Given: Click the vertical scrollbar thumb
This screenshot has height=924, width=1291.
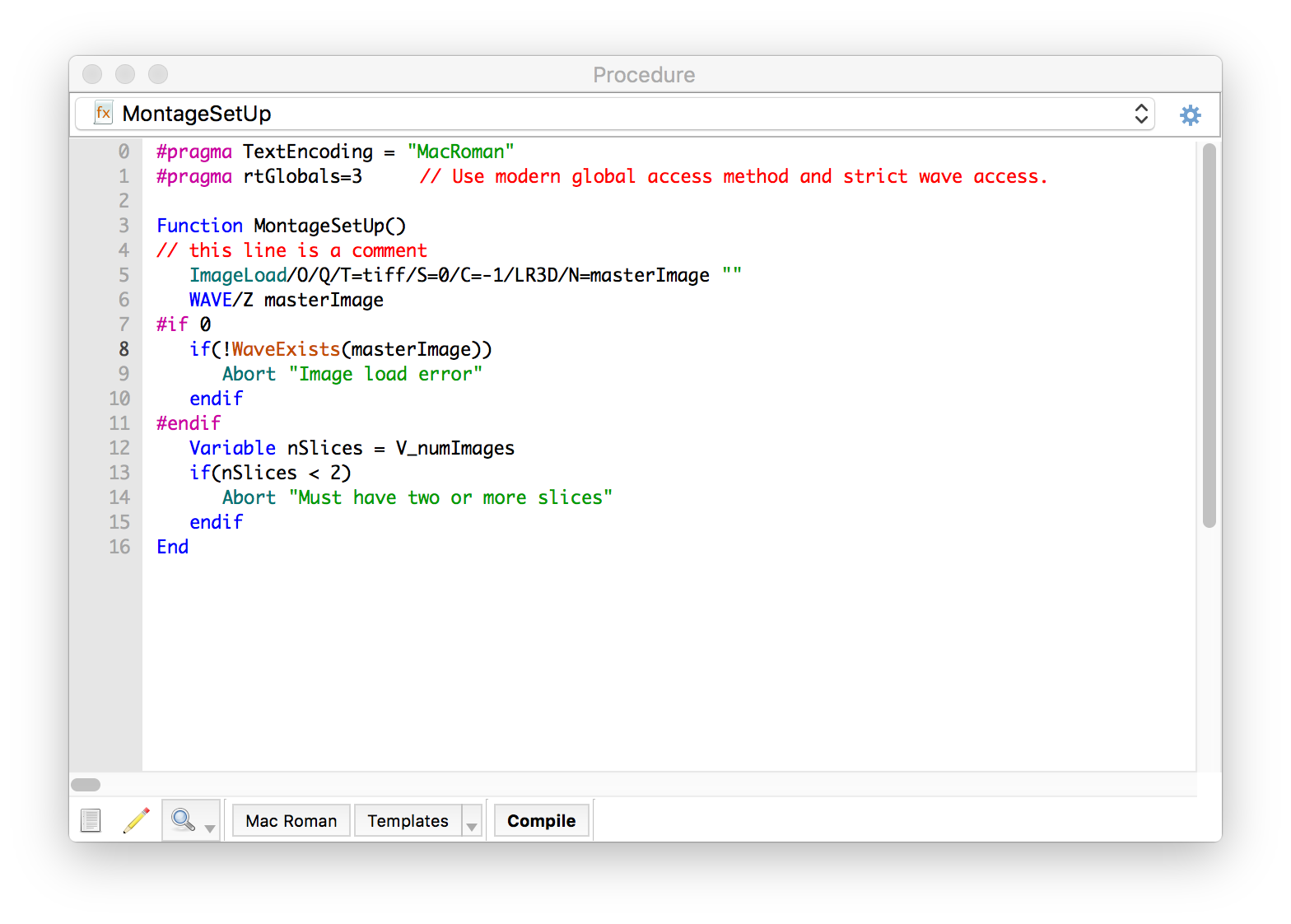Looking at the screenshot, I should pos(1209,335).
